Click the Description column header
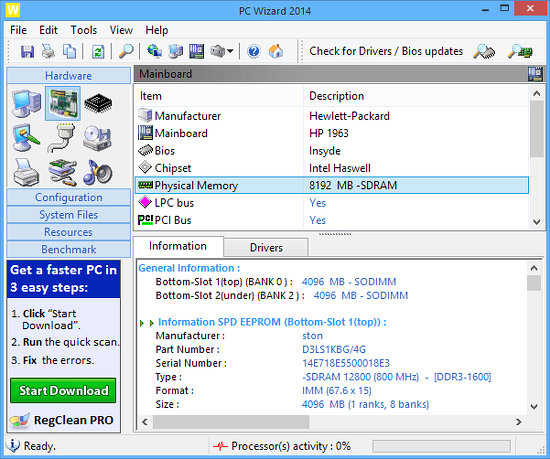 click(416, 96)
